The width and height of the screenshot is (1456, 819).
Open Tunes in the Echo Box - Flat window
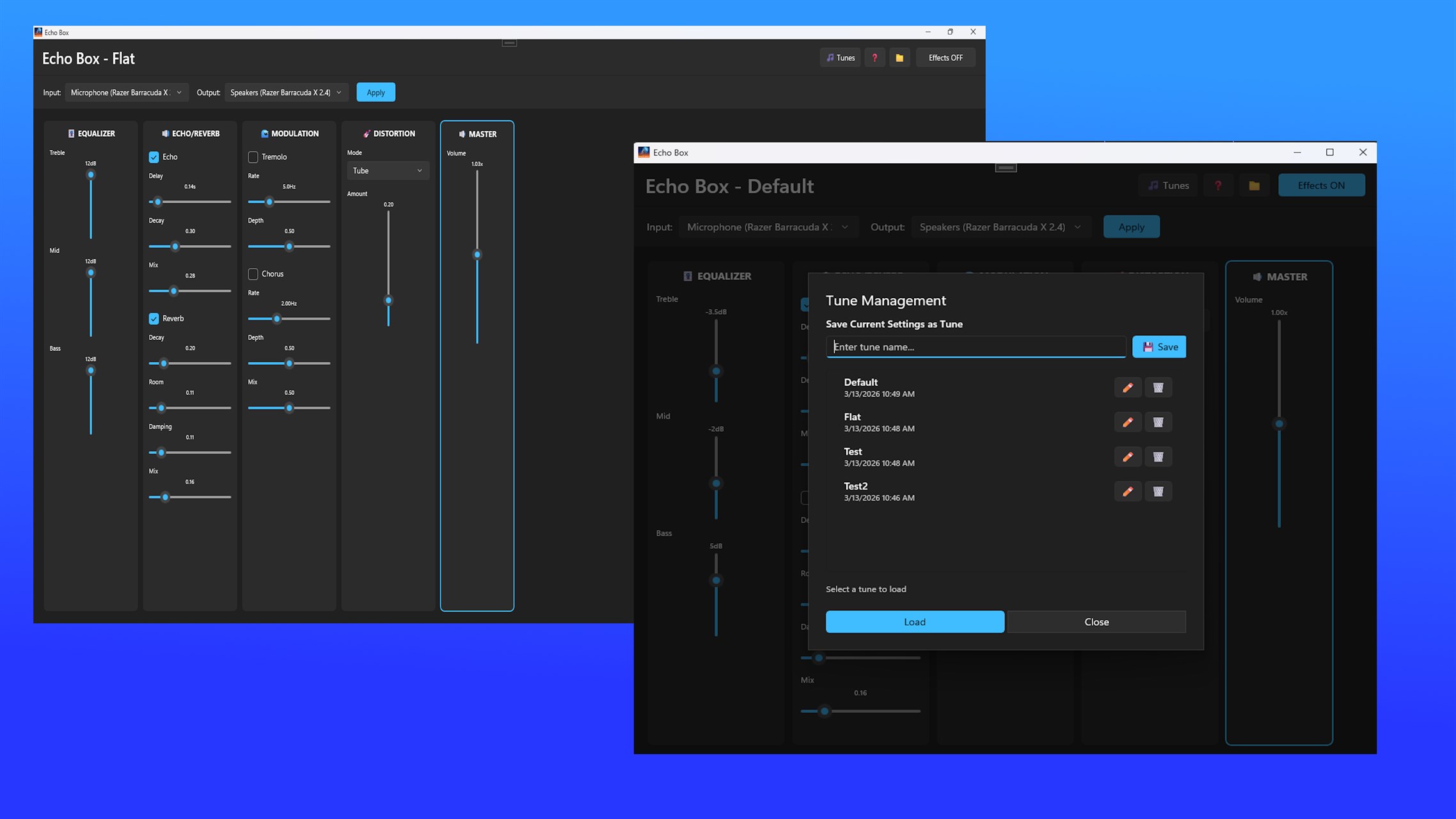pos(840,58)
